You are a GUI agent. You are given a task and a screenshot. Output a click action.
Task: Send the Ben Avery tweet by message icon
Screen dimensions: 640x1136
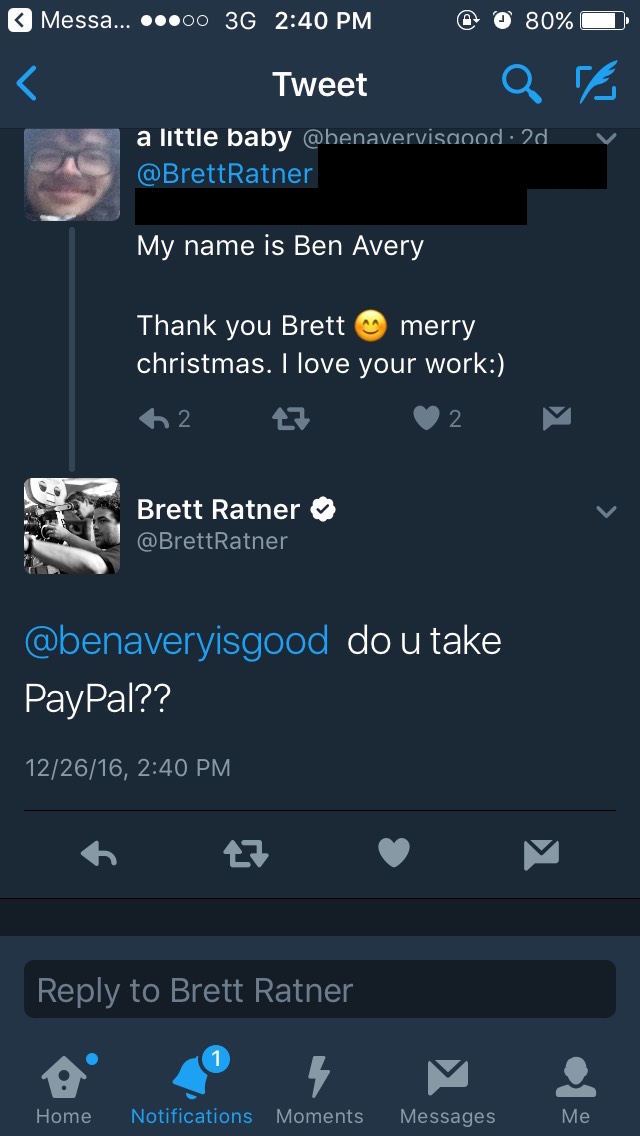tap(556, 419)
